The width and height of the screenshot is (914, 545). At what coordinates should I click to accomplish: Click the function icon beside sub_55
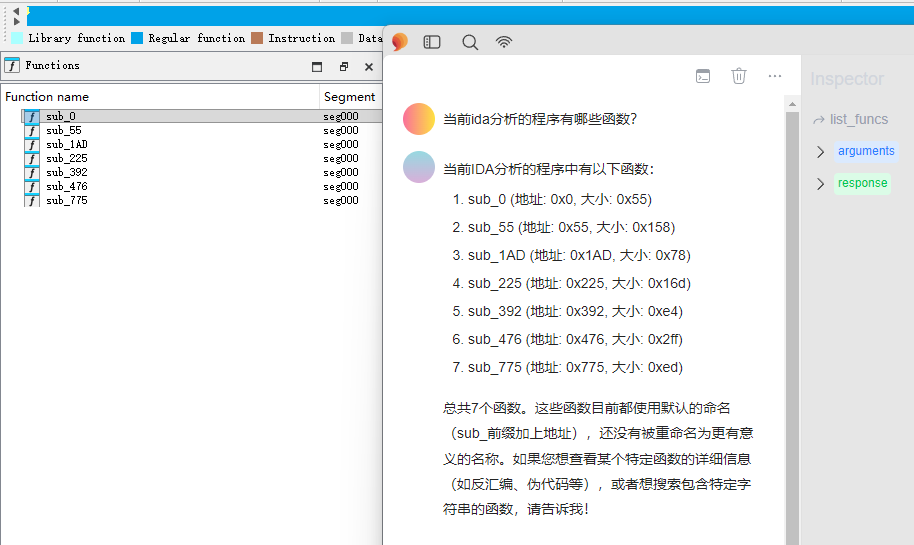point(31,131)
